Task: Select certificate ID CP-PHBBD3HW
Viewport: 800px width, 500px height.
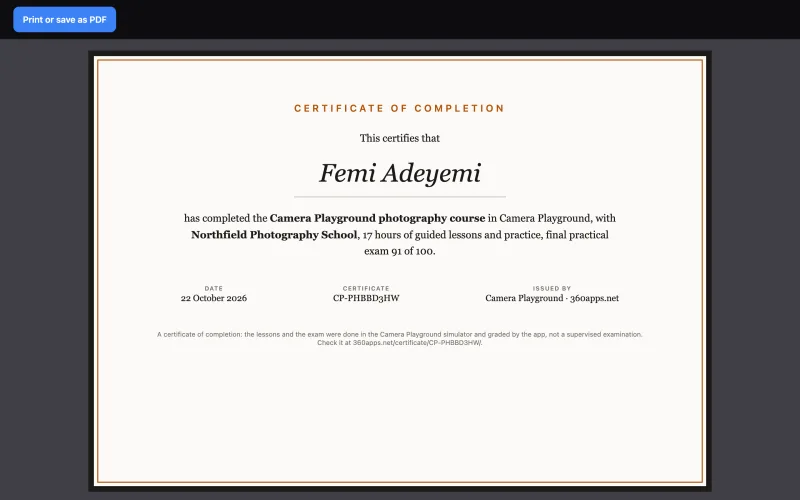Action: click(x=366, y=298)
